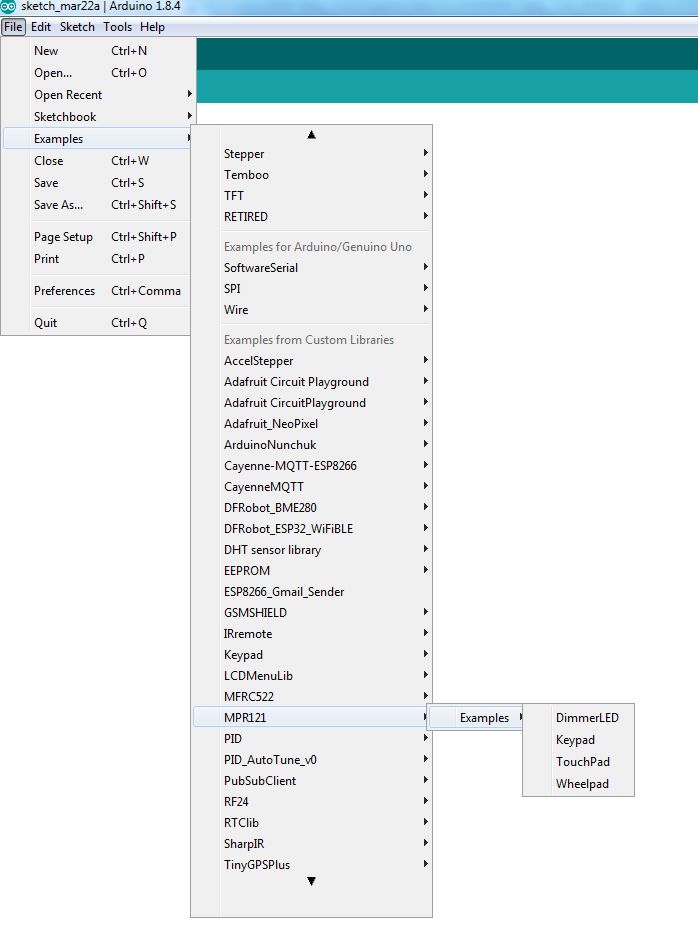The width and height of the screenshot is (698, 946).
Task: Open Page Setup from File menu
Action: click(98, 237)
